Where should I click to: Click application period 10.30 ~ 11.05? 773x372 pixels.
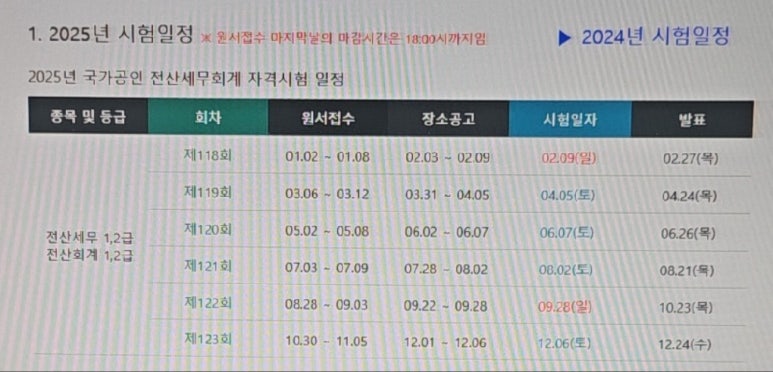tap(326, 341)
